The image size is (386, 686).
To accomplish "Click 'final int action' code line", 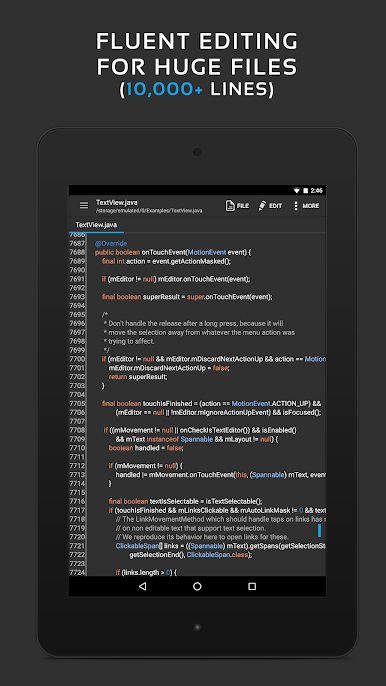I will tap(166, 261).
